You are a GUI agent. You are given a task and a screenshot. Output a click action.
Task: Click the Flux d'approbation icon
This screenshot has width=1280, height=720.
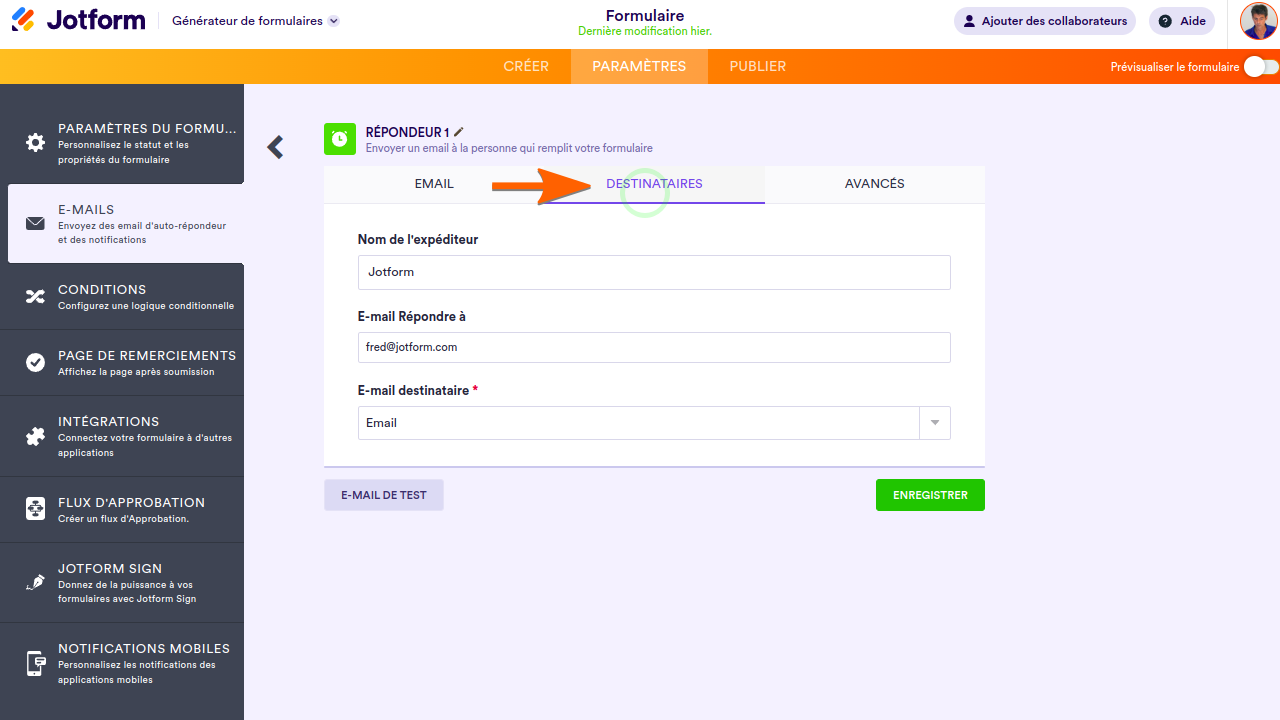click(35, 509)
